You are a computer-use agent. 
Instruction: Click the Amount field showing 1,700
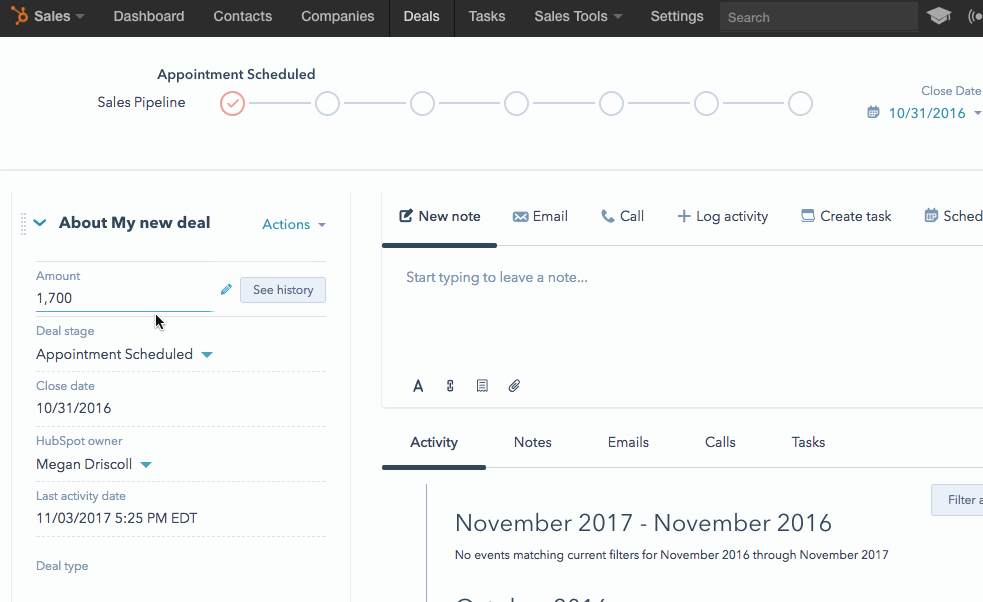coord(125,298)
